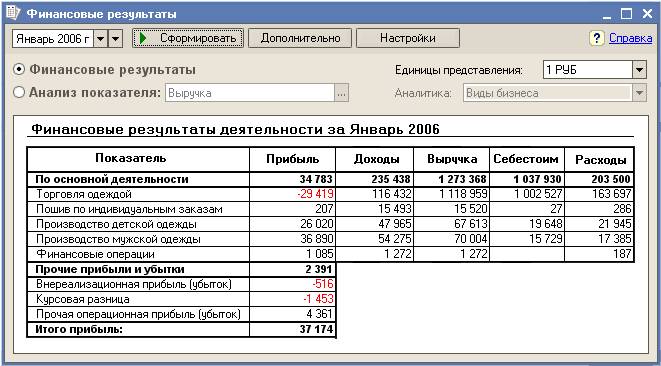Click the negative value -29 419
The width and height of the screenshot is (661, 366).
314,194
